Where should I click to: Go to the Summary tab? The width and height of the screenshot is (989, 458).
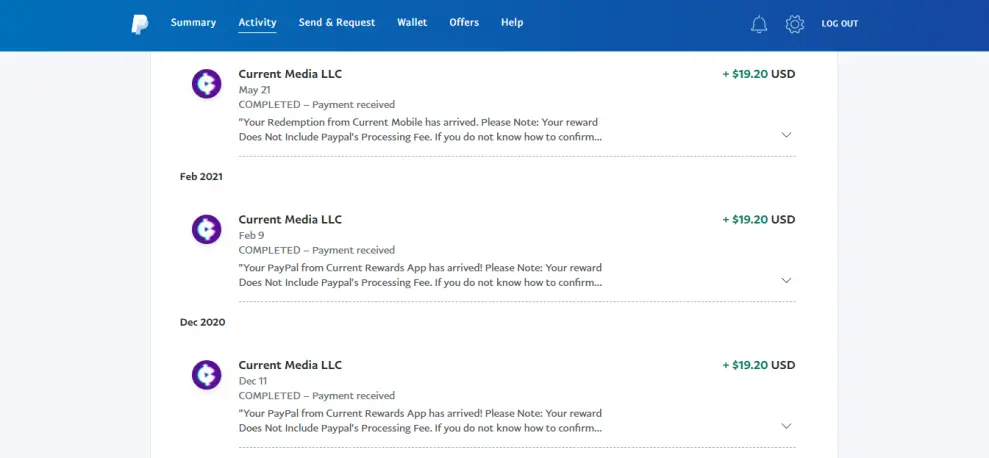click(193, 23)
